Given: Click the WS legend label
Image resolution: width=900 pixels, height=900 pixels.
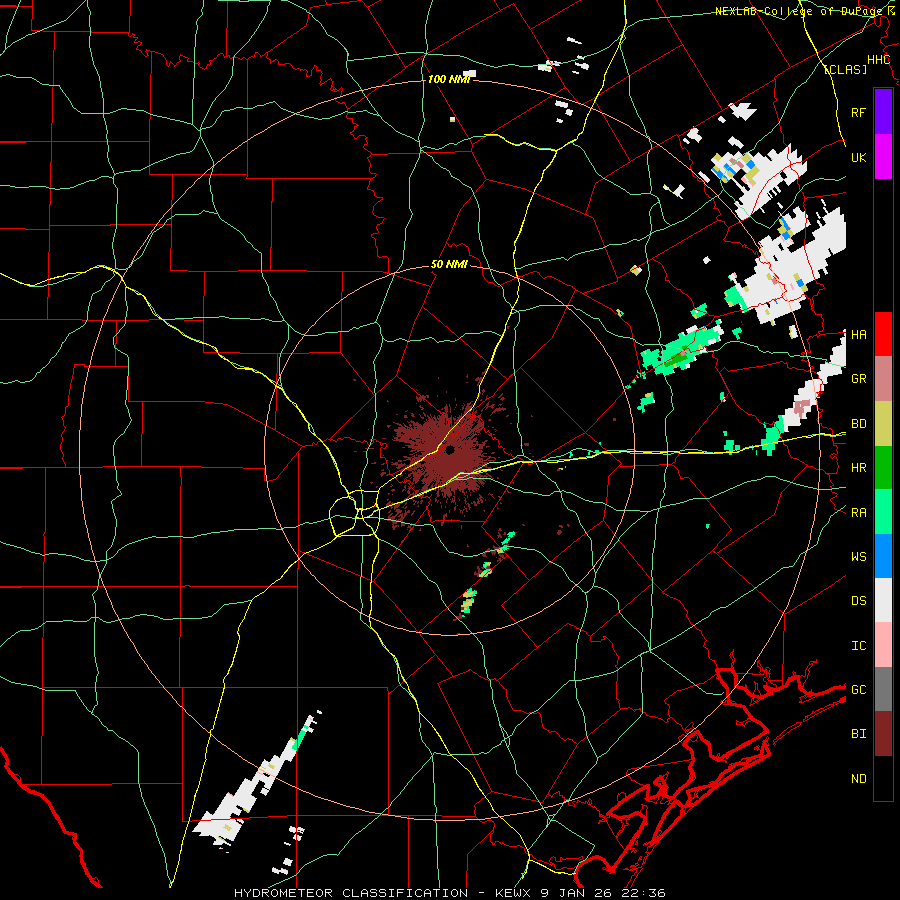Looking at the screenshot, I should [x=858, y=557].
